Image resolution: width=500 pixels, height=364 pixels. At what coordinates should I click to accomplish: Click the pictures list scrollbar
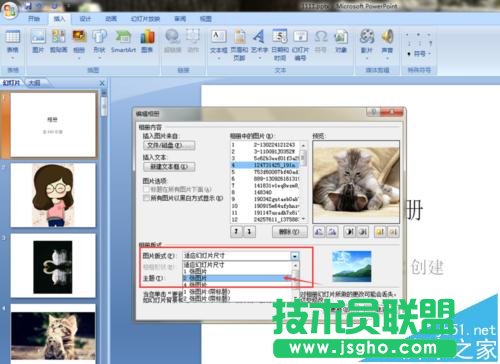[303, 182]
